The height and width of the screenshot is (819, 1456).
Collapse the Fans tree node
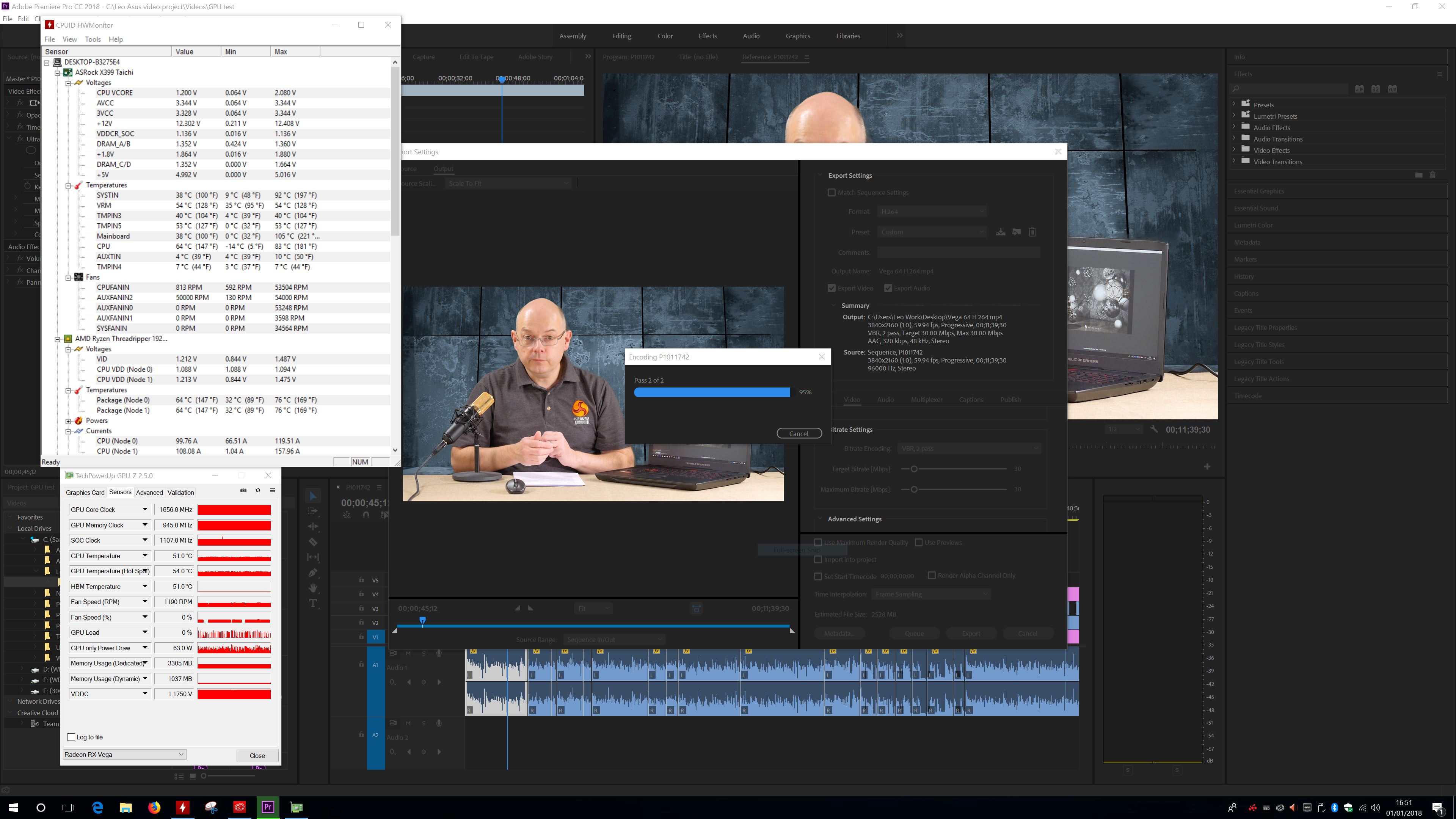pos(68,278)
